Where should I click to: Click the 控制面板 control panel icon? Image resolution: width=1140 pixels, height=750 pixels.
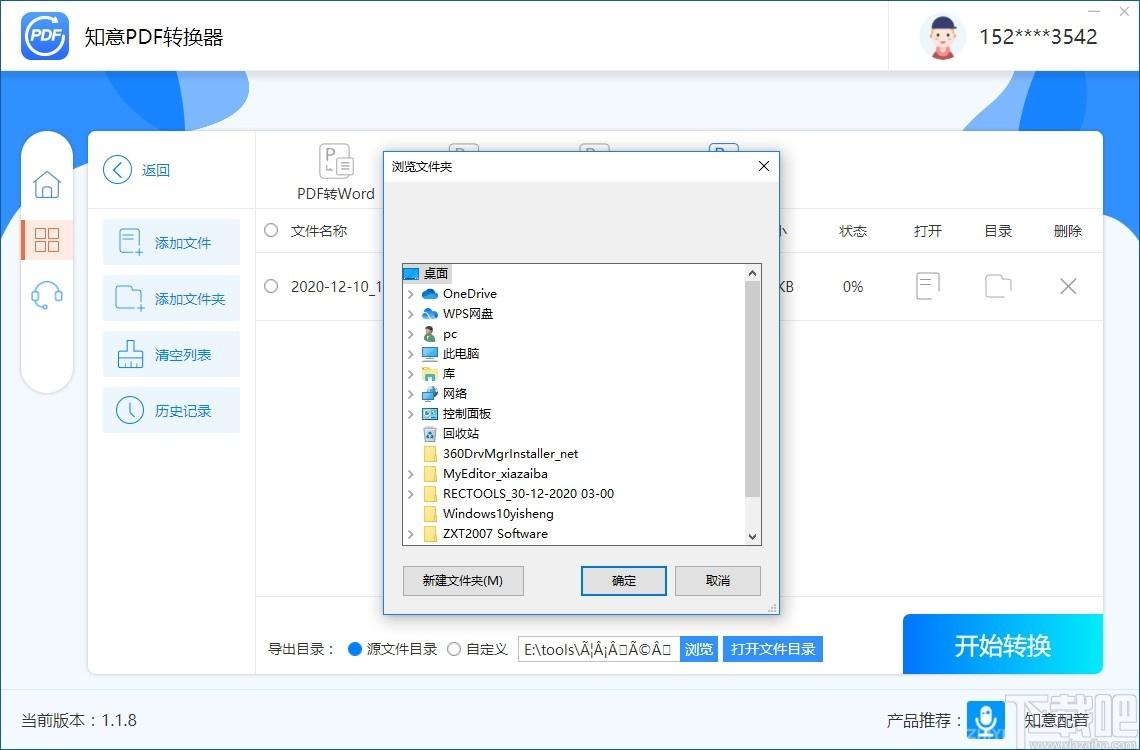(x=430, y=414)
